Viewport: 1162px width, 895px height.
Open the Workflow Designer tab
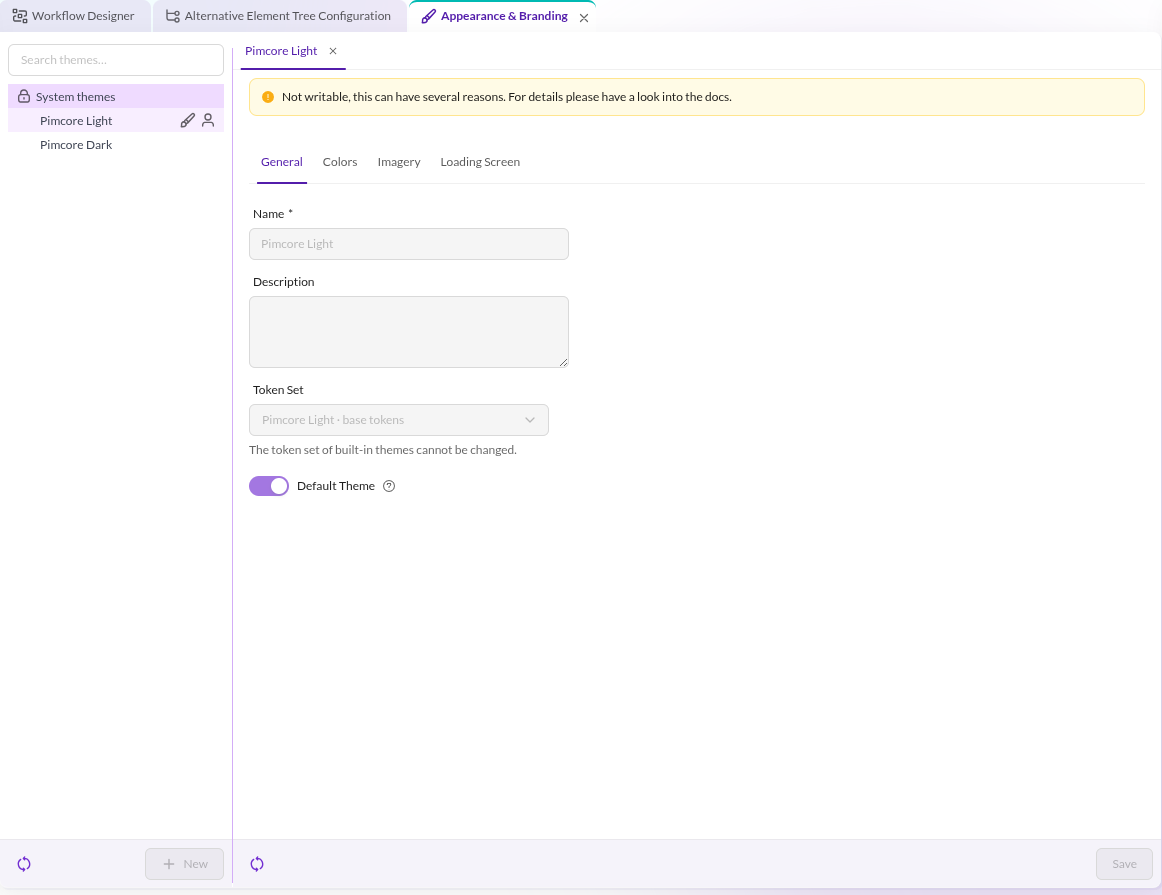coord(74,16)
